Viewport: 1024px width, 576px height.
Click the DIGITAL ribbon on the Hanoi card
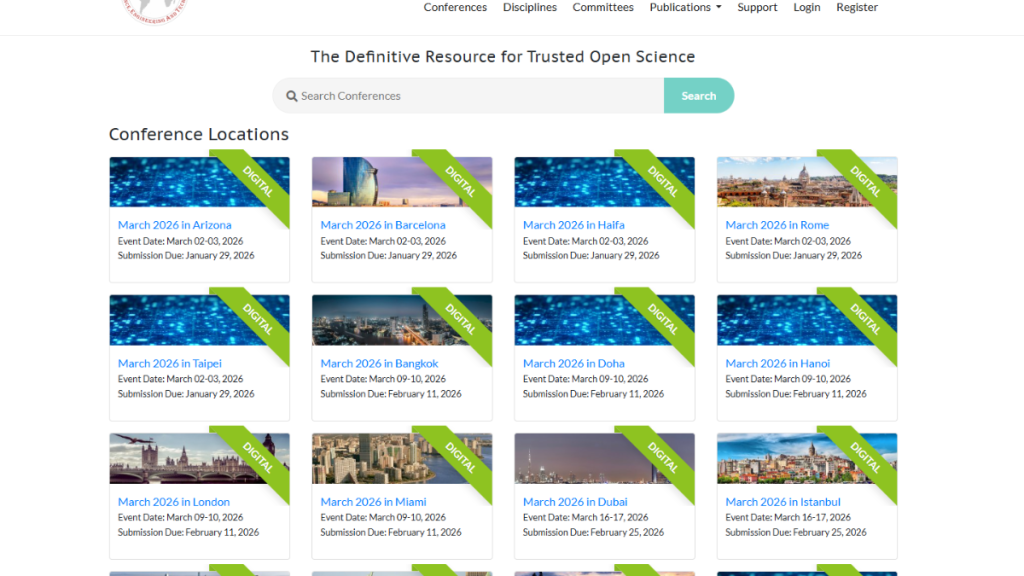pos(868,320)
